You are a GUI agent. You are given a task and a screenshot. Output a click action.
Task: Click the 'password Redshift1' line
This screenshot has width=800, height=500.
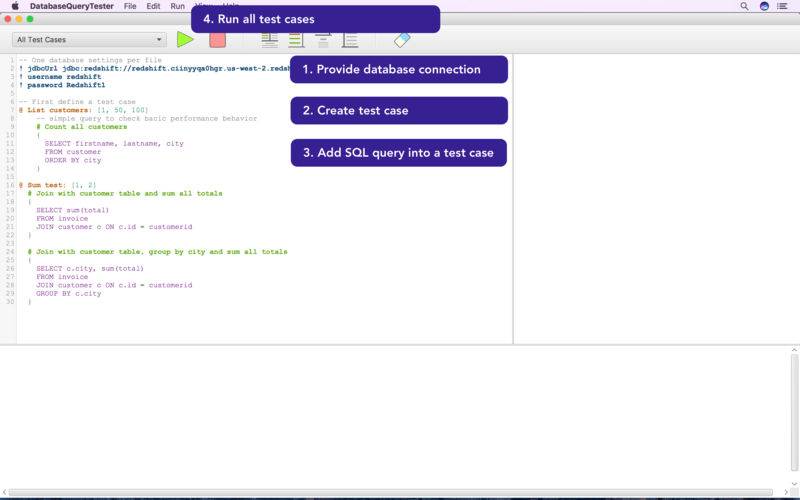(x=62, y=85)
